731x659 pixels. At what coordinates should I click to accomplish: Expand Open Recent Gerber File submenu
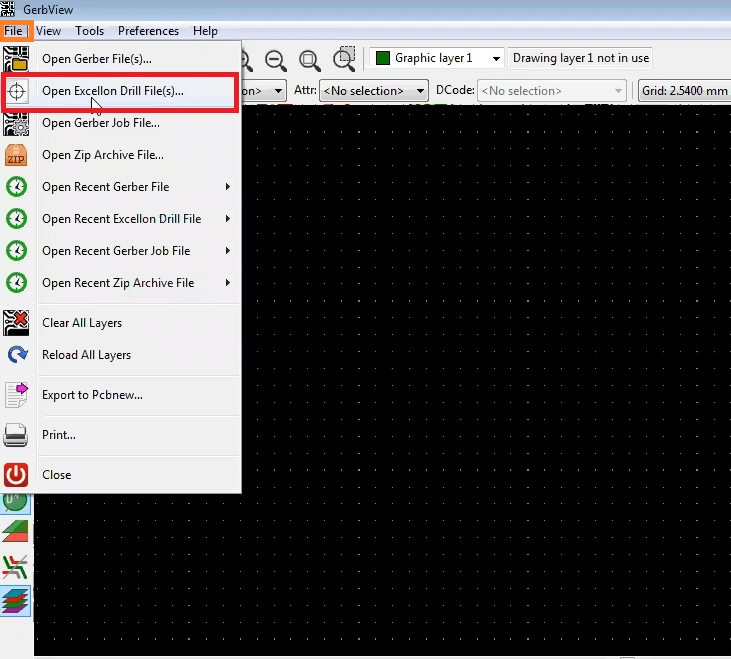click(121, 187)
